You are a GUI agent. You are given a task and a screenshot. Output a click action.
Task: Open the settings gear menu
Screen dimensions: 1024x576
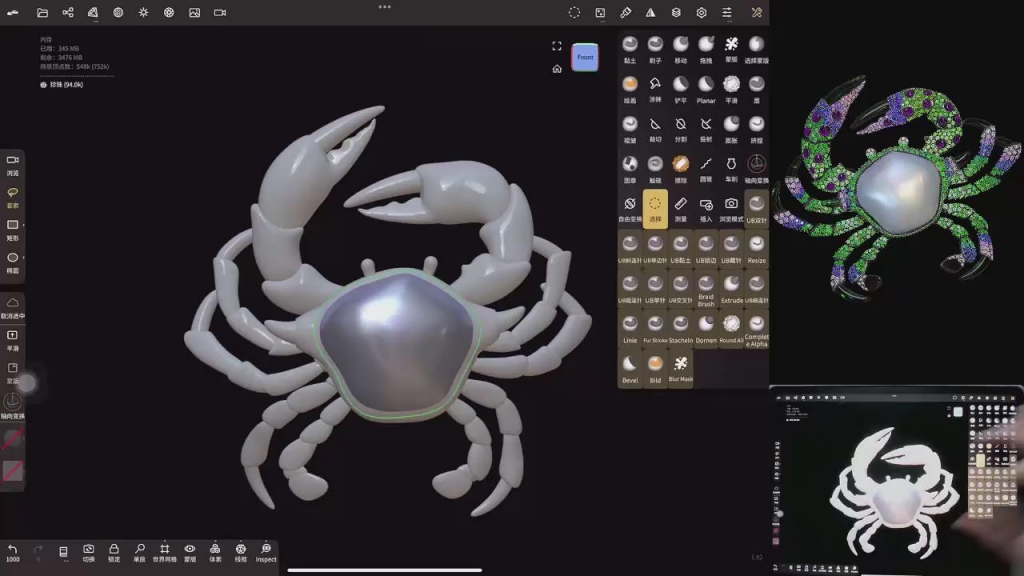click(701, 12)
